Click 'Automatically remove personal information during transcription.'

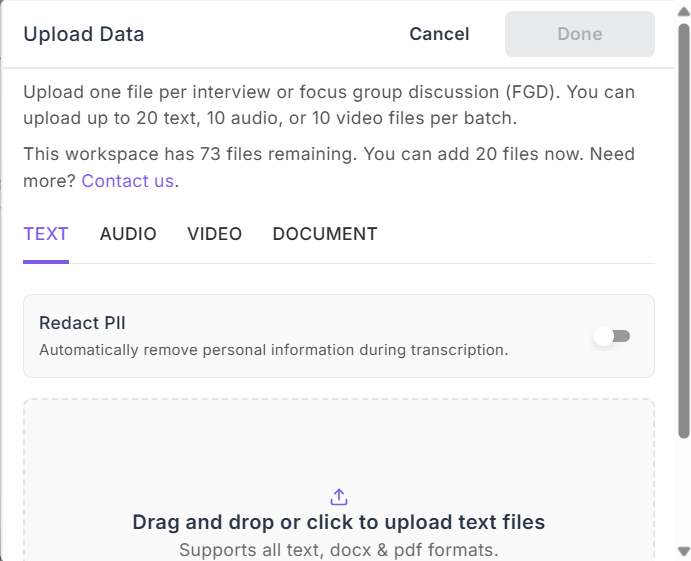pos(274,350)
